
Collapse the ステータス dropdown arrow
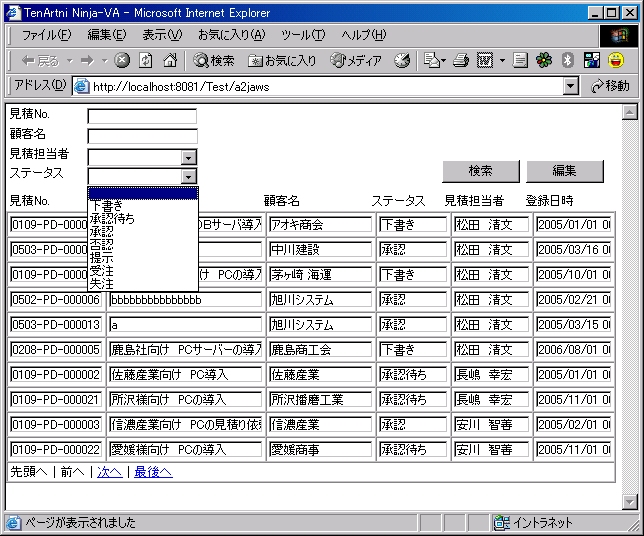coord(188,176)
